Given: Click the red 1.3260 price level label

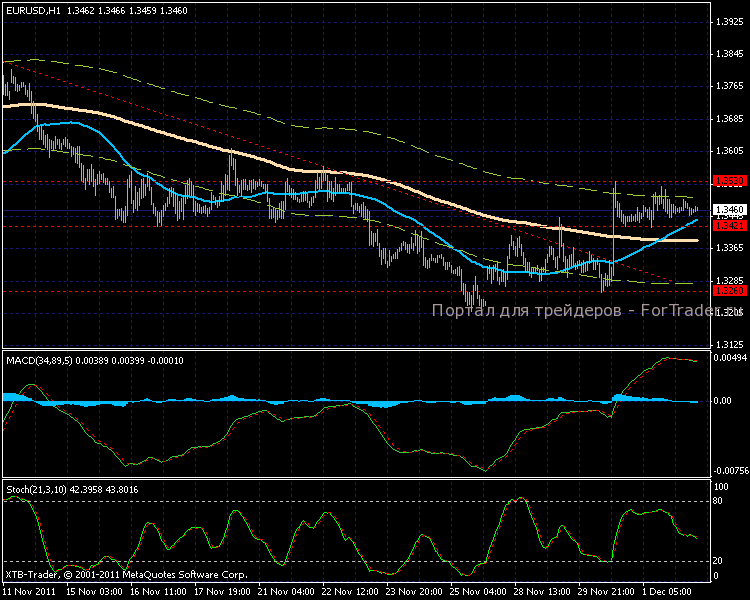Looking at the screenshot, I should pyautogui.click(x=728, y=290).
